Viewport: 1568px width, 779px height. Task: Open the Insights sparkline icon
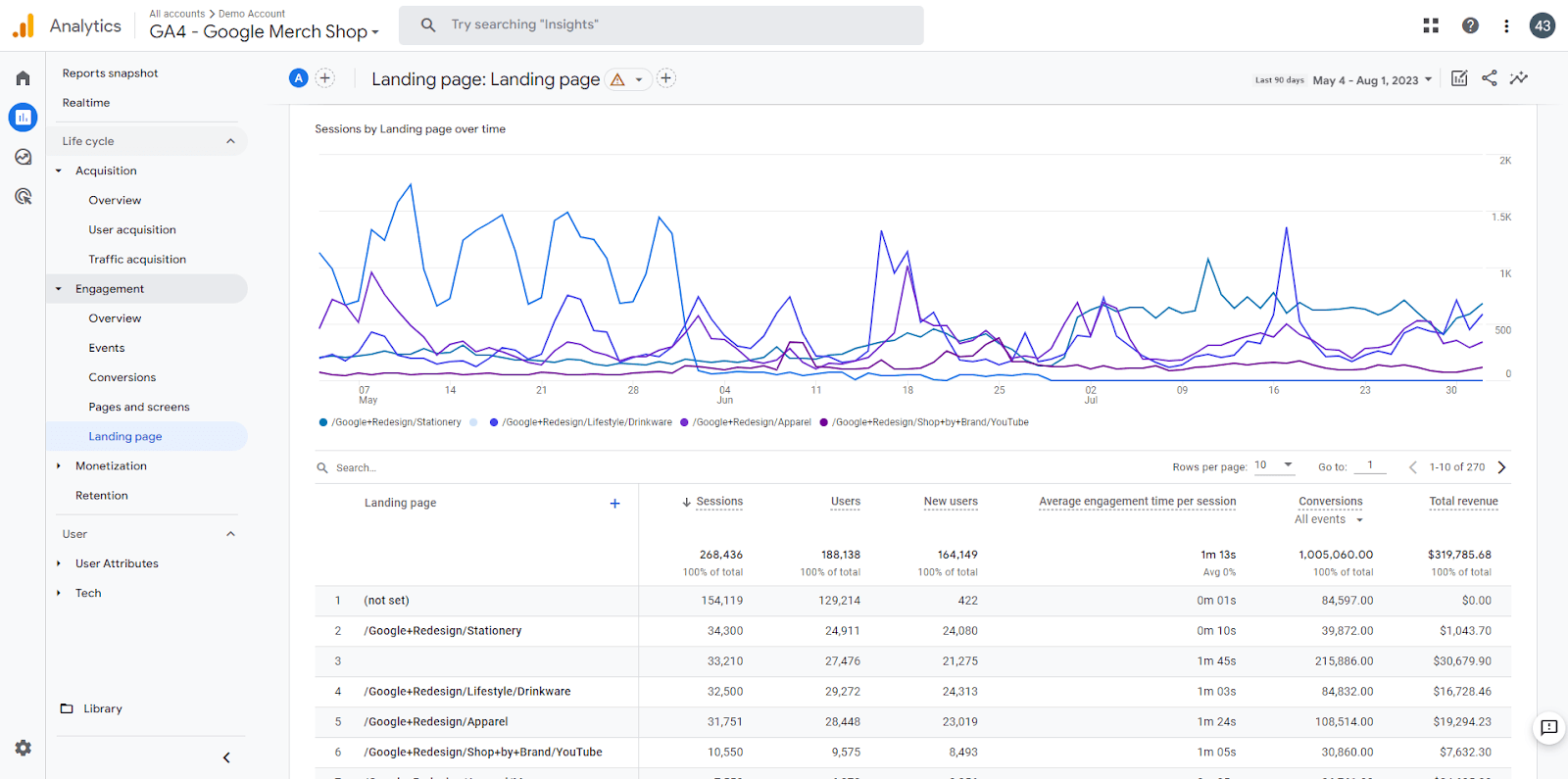(x=1519, y=78)
